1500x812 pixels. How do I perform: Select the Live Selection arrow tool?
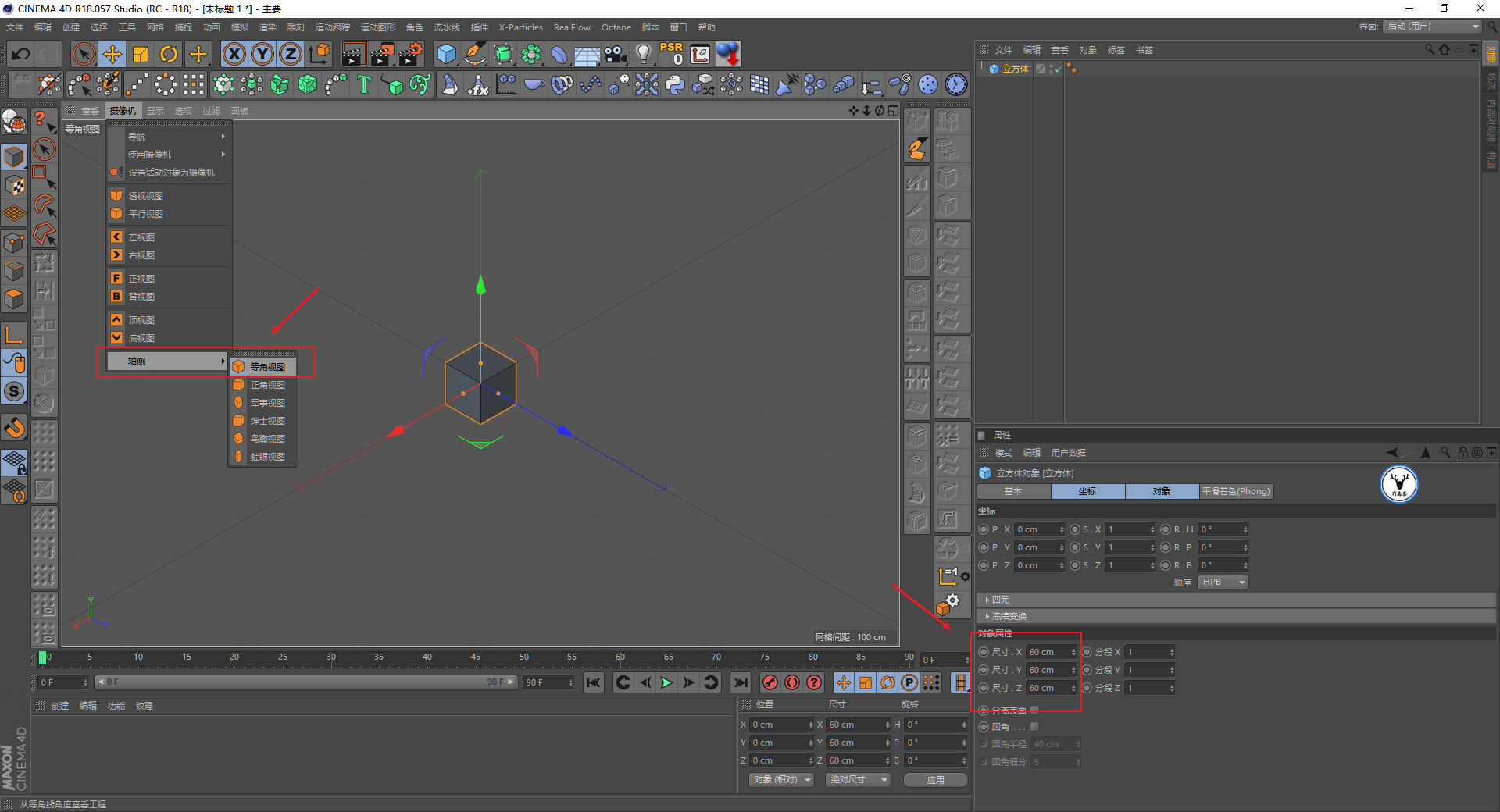point(84,54)
